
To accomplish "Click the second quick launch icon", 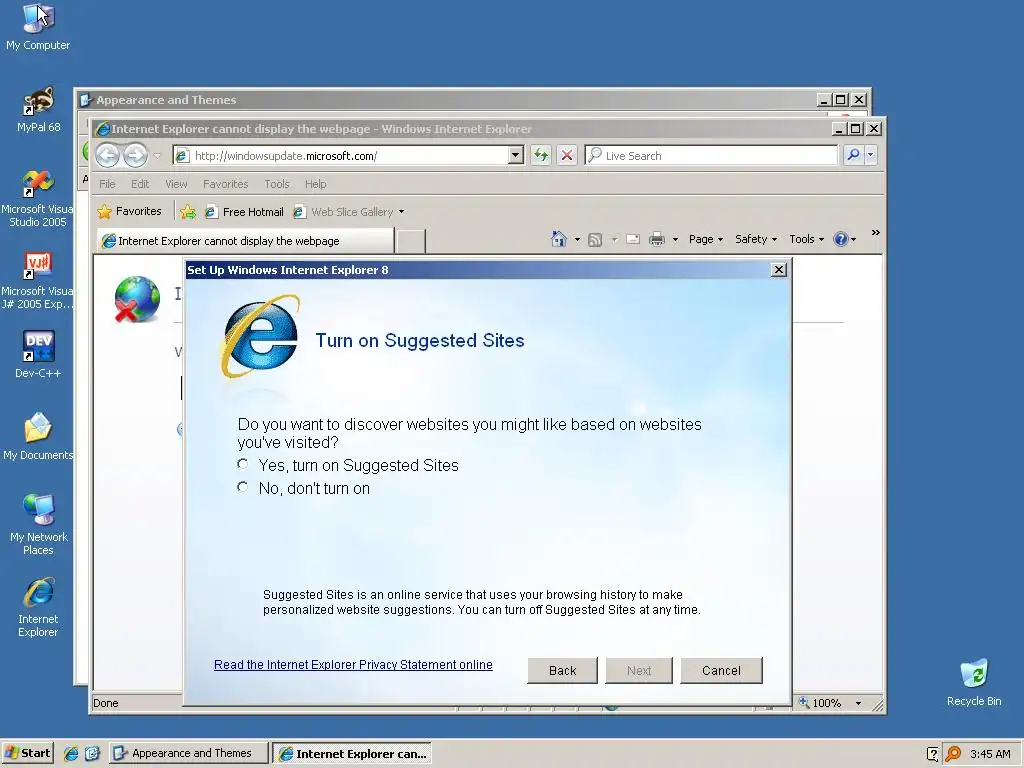I will pyautogui.click(x=92, y=753).
